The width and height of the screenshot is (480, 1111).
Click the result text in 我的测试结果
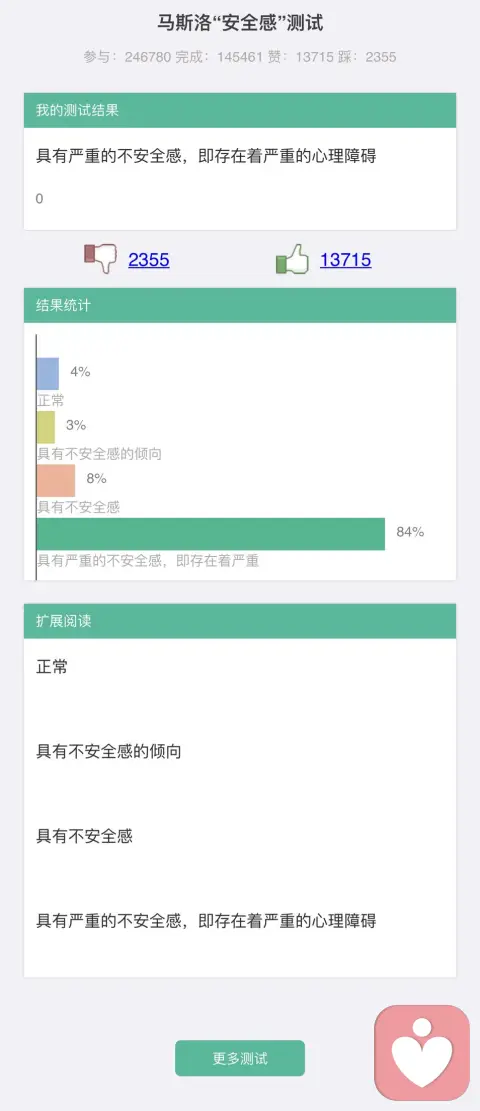(x=206, y=157)
